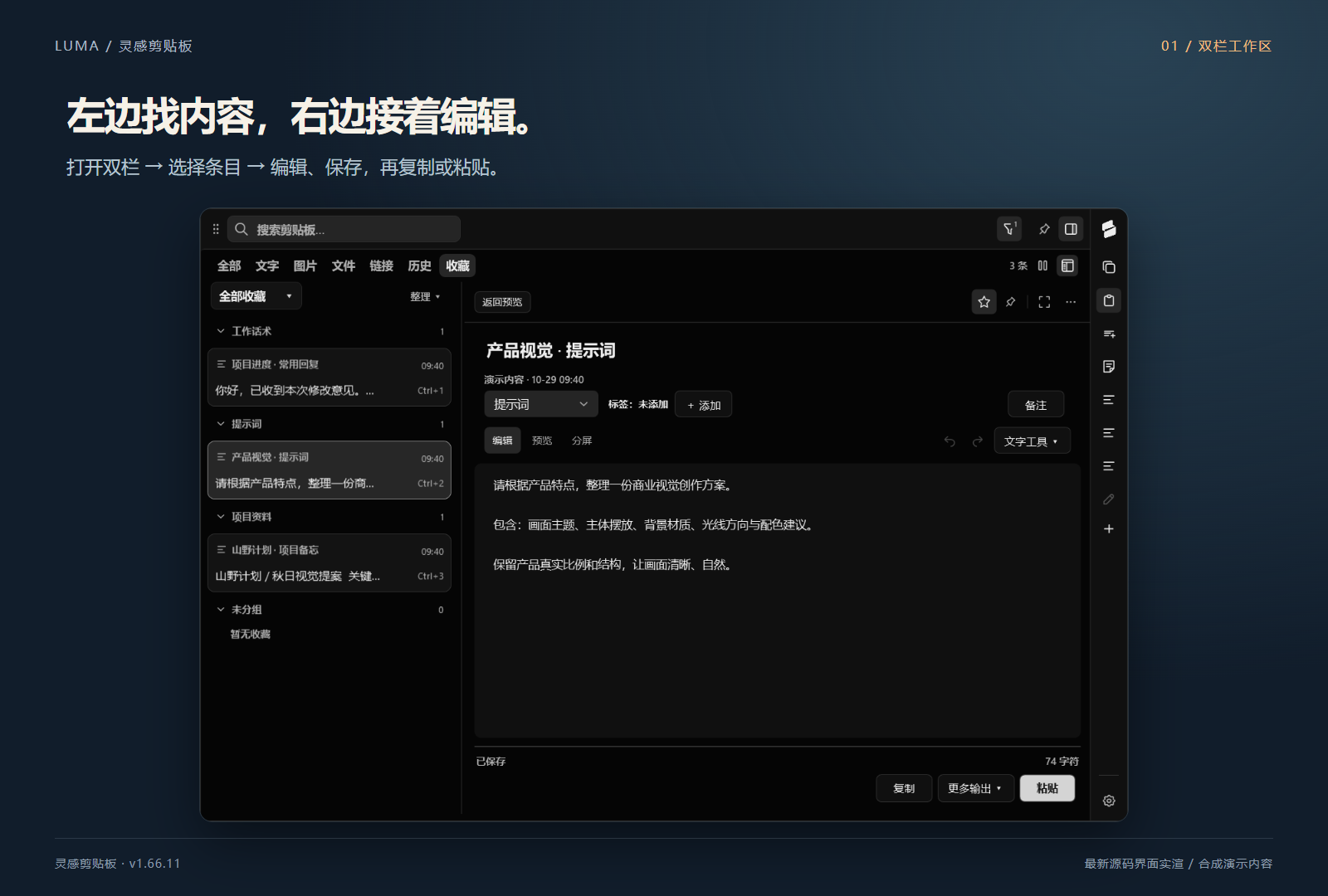Open the 文字工具 dropdown

tap(1032, 441)
